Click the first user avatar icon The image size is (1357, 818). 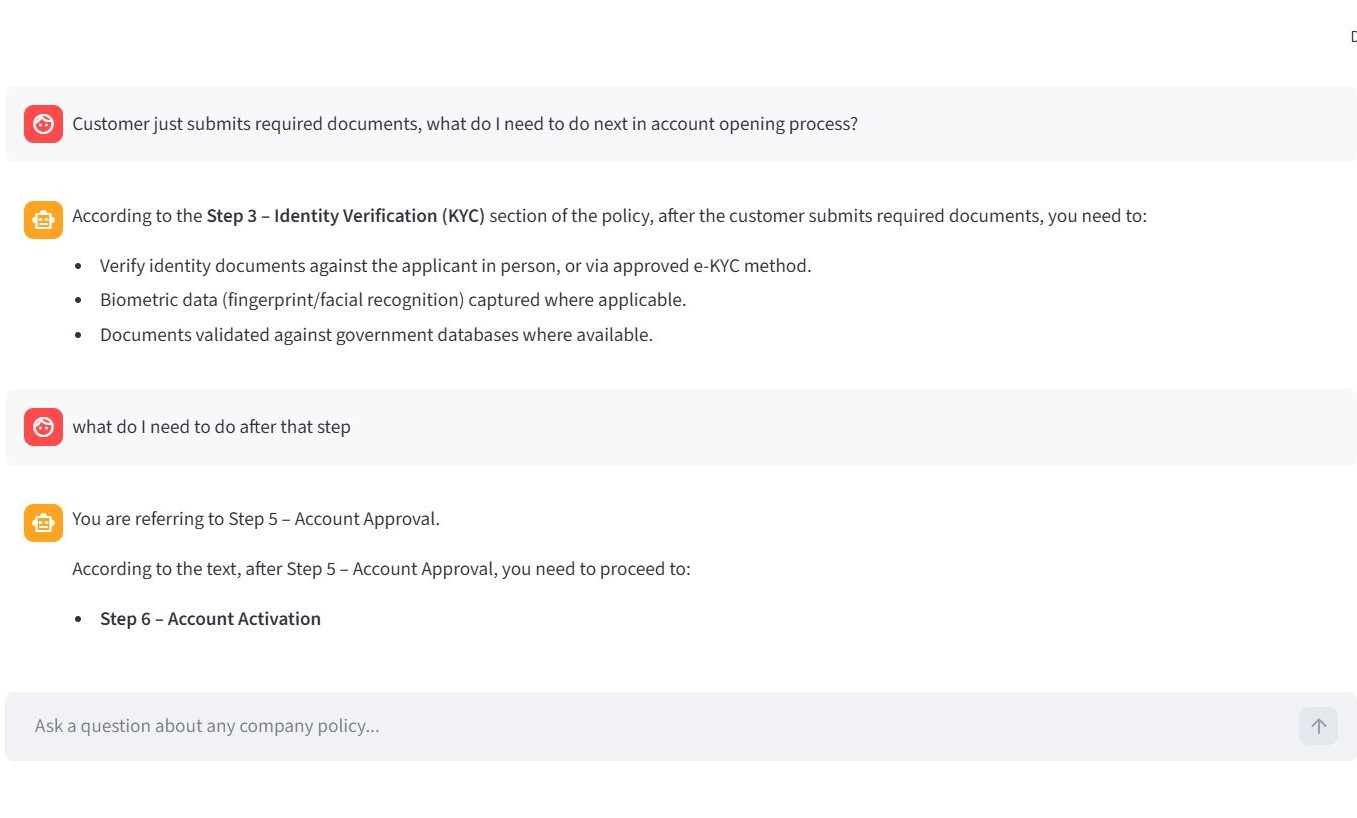[x=43, y=124]
